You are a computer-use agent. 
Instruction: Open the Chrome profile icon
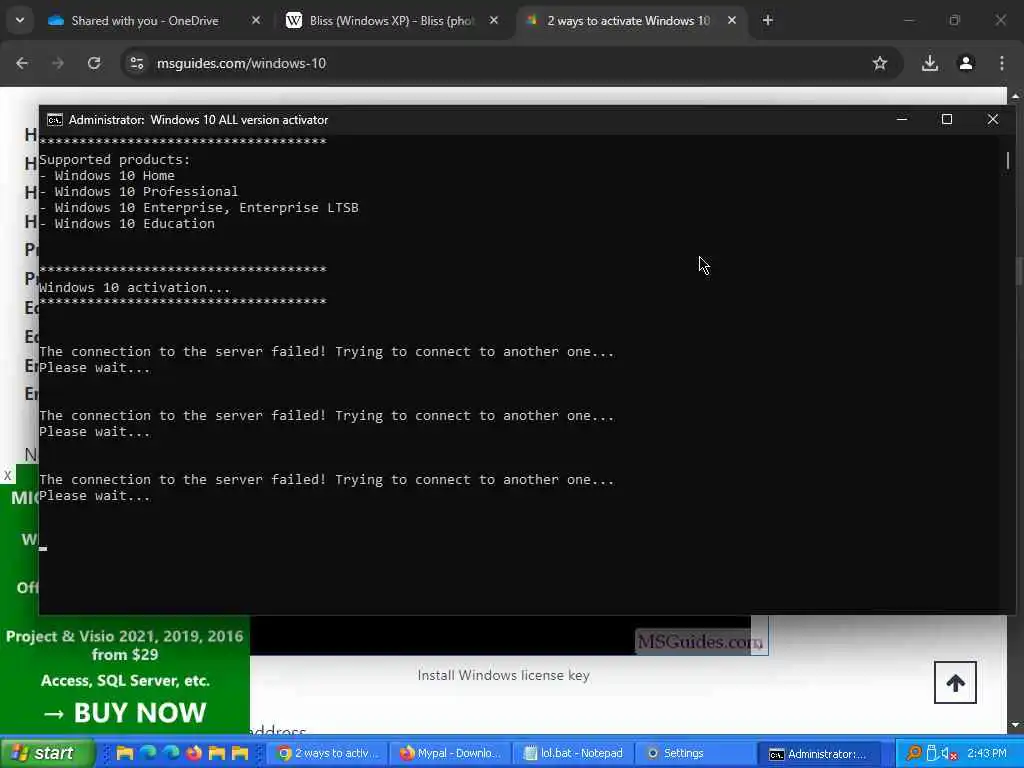(966, 63)
